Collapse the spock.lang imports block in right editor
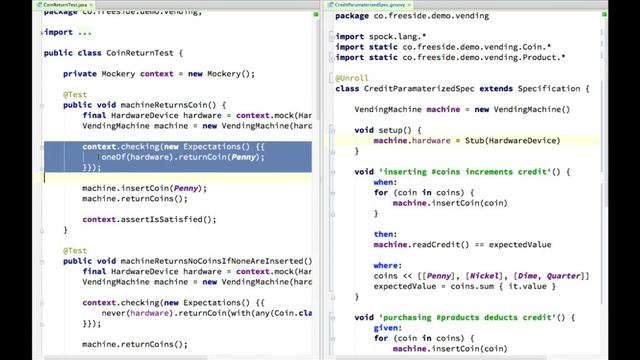Image resolution: width=640 pixels, height=360 pixels. pyautogui.click(x=332, y=37)
